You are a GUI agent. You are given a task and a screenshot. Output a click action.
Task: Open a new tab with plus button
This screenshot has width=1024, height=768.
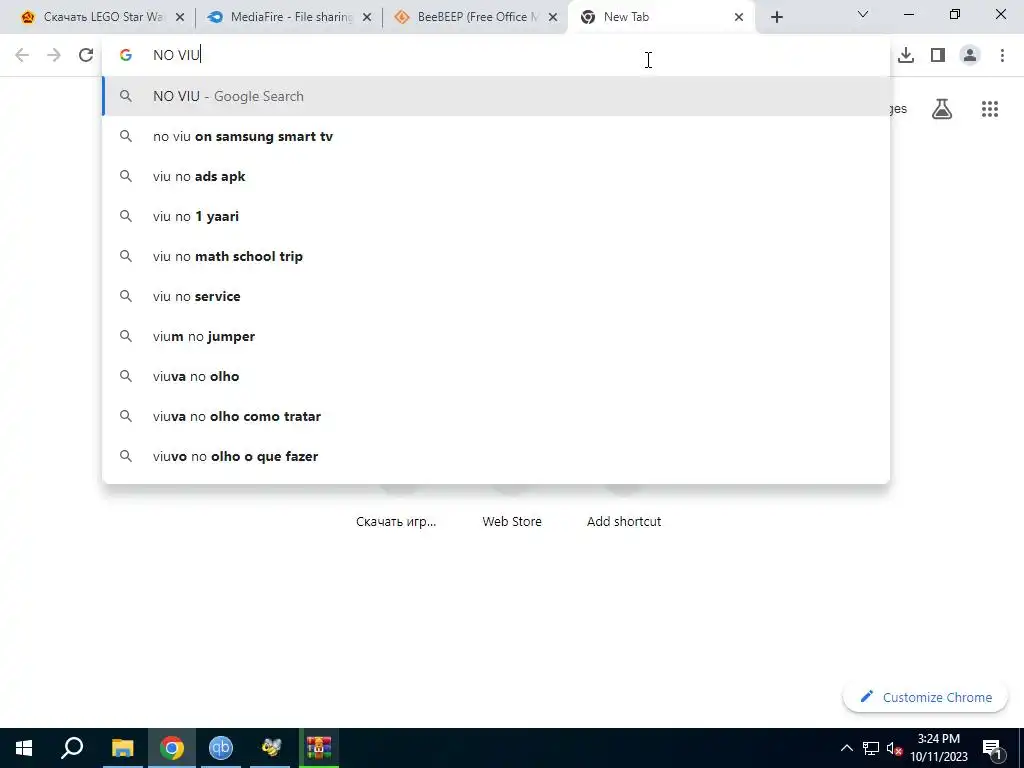(x=776, y=17)
